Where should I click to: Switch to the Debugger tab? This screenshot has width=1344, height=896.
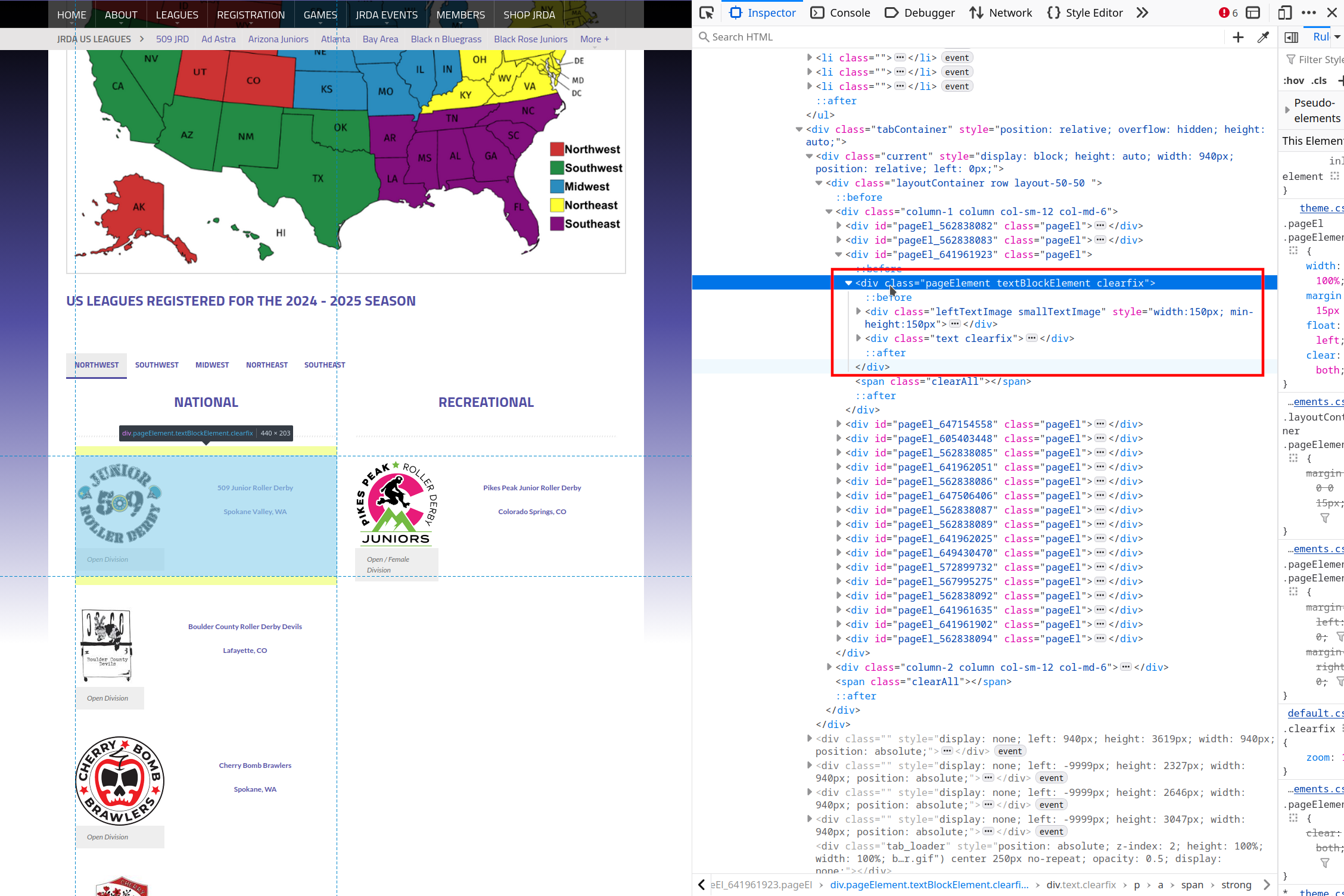click(x=920, y=13)
